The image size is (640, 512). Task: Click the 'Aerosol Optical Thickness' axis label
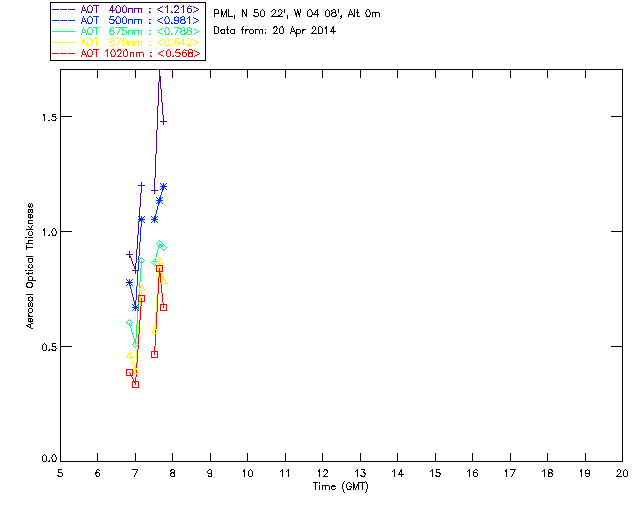(x=30, y=266)
